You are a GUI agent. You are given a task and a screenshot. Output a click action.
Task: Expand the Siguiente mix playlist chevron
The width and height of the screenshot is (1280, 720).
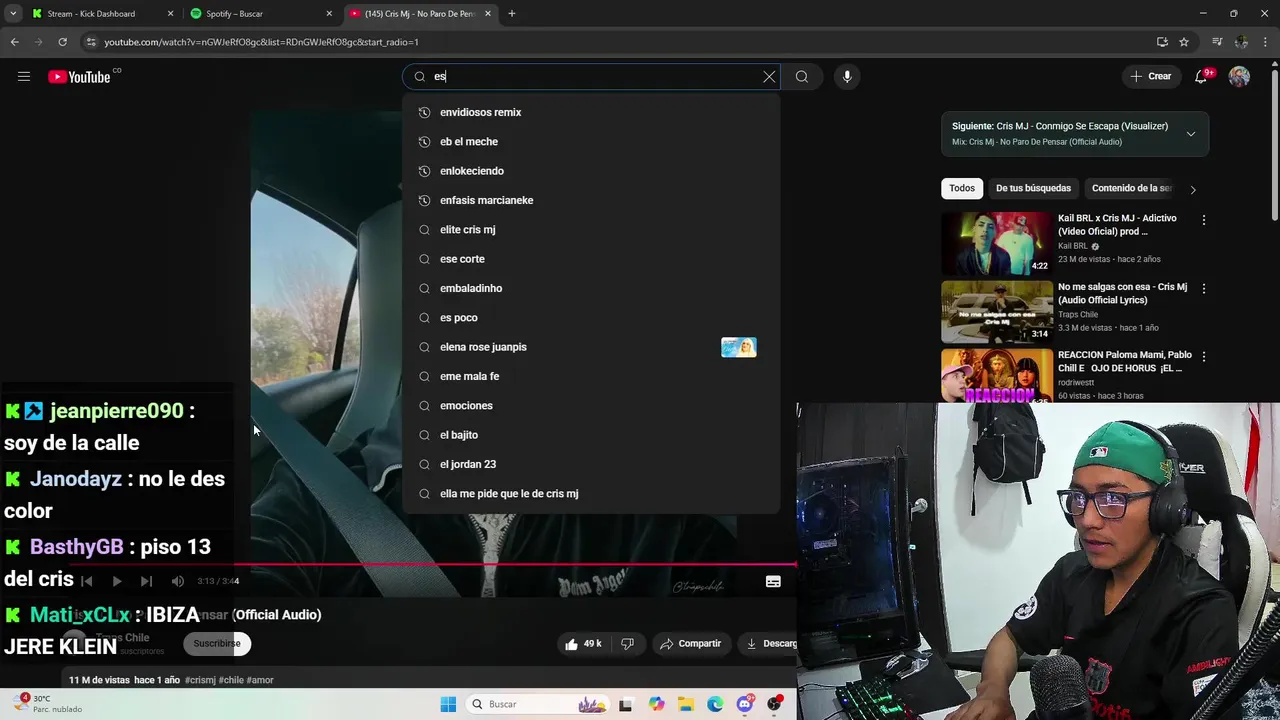click(1191, 134)
